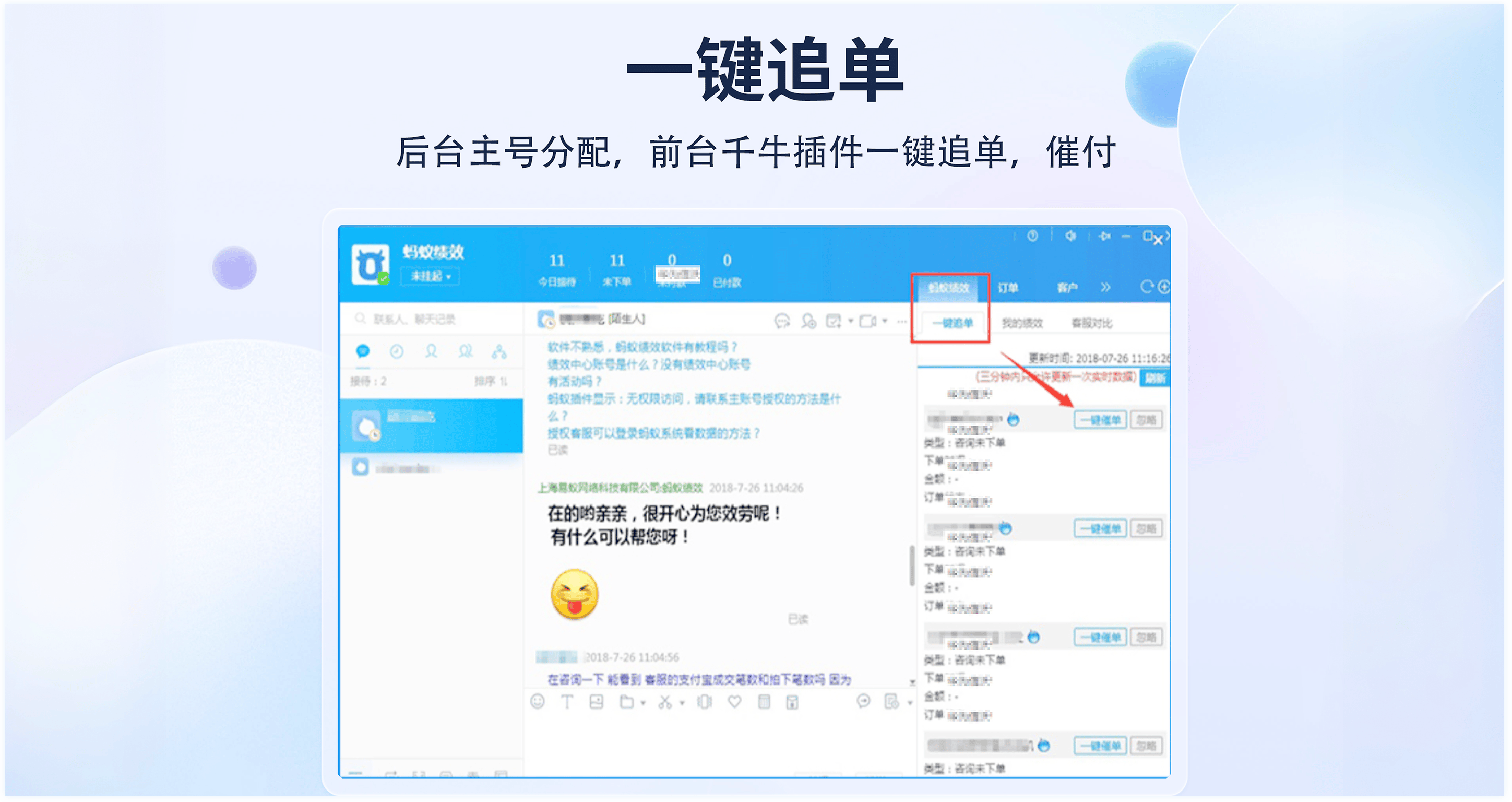Click the speaker sound icon in title bar
Viewport: 1512px width, 802px height.
[1070, 236]
